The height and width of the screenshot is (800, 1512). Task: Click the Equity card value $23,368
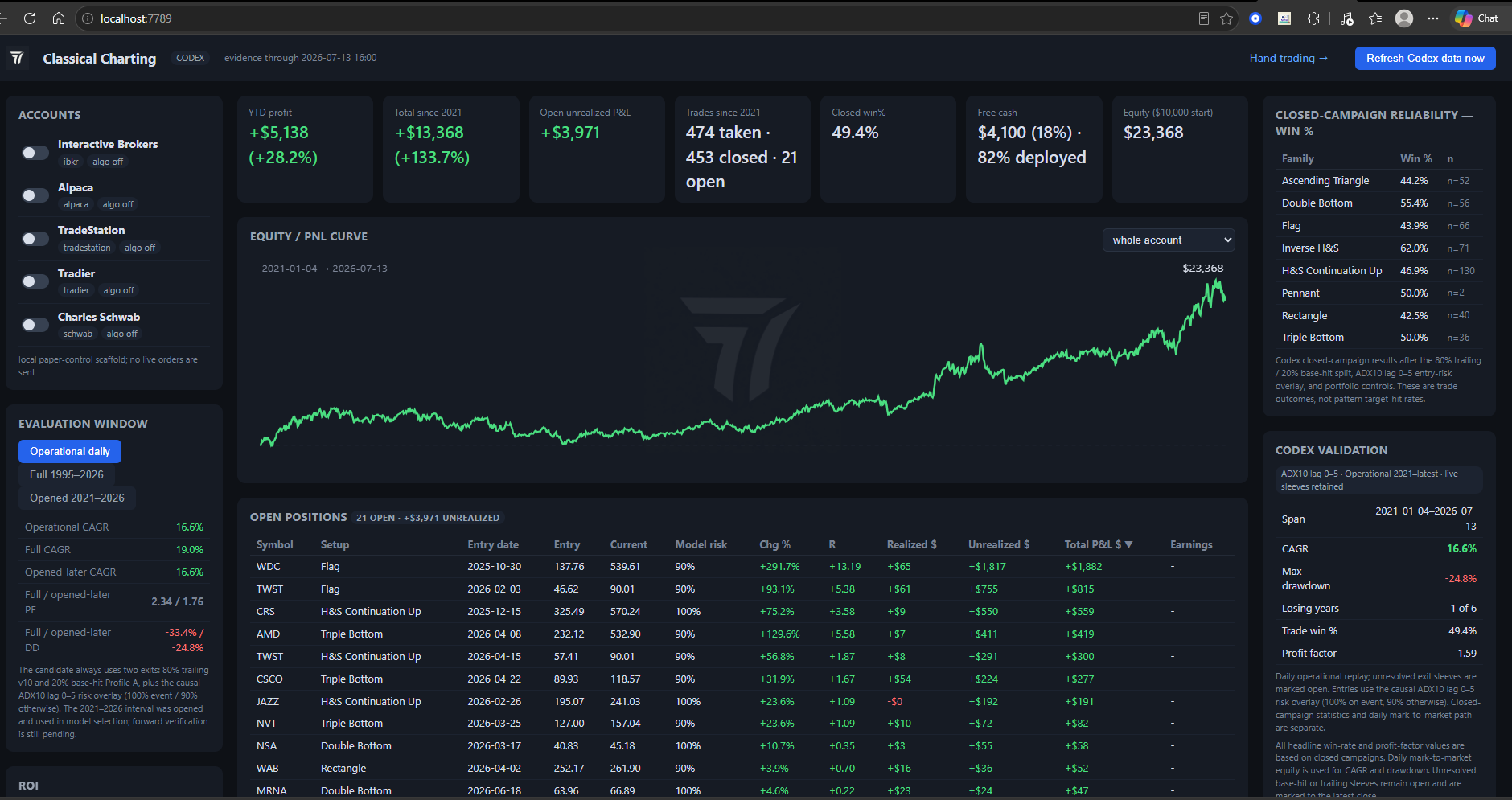(1153, 133)
